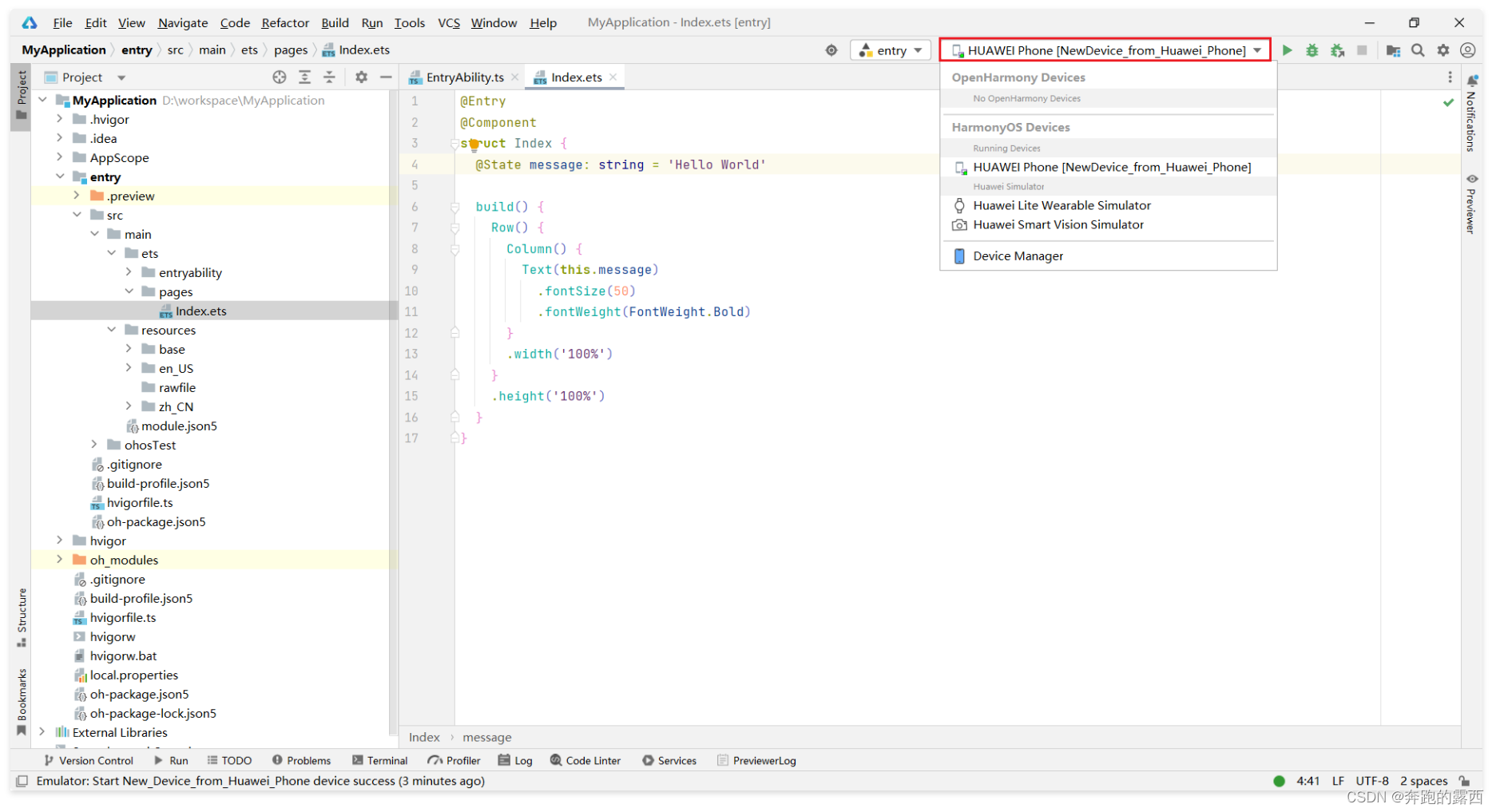This screenshot has width=1496, height=812.
Task: Click the tool windows toggle icon at bottom-left
Action: 22,782
